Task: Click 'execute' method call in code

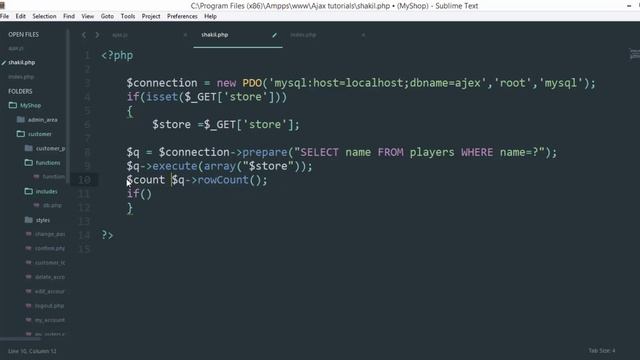Action: (175, 166)
